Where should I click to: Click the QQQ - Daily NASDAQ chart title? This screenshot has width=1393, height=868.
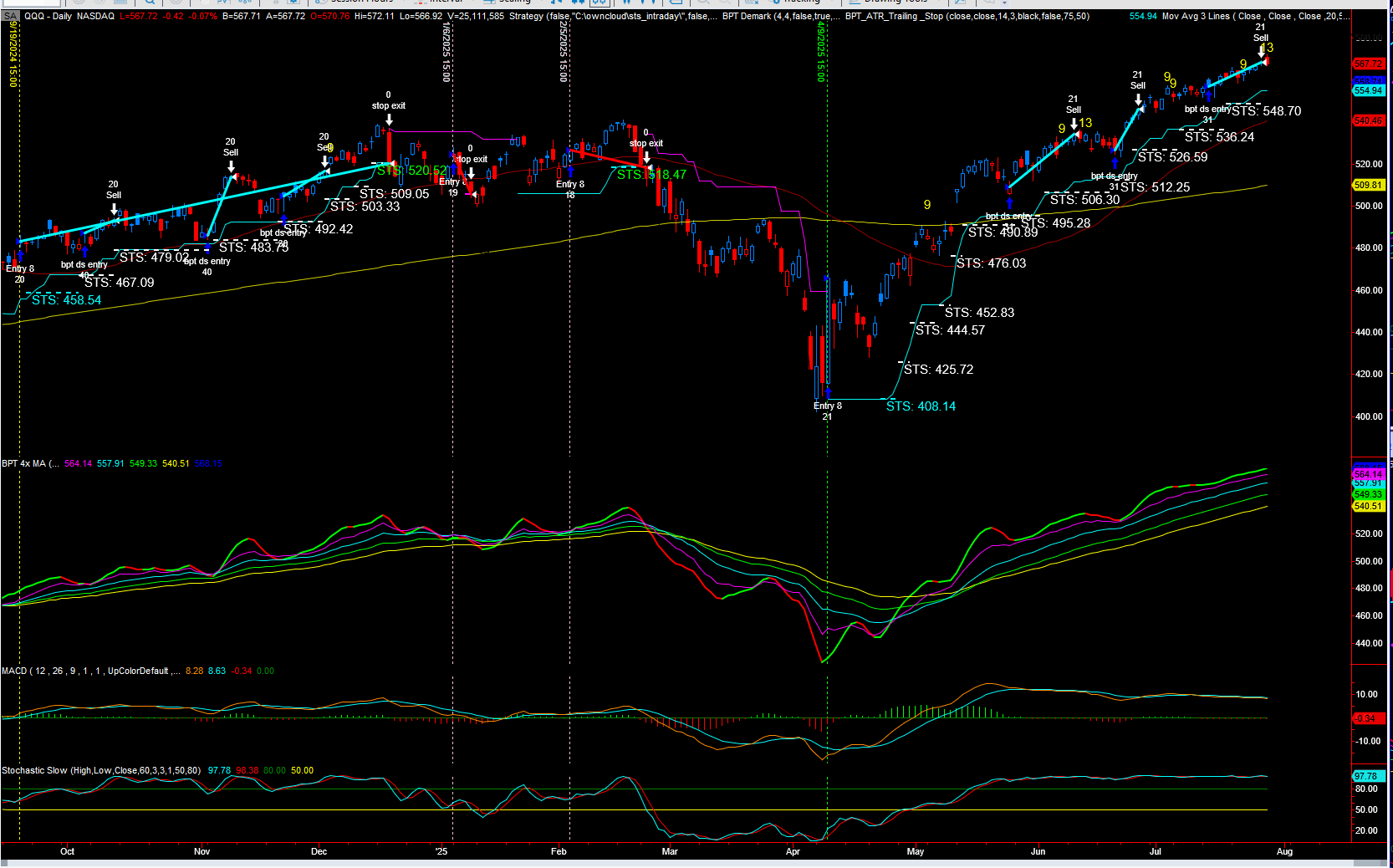69,16
